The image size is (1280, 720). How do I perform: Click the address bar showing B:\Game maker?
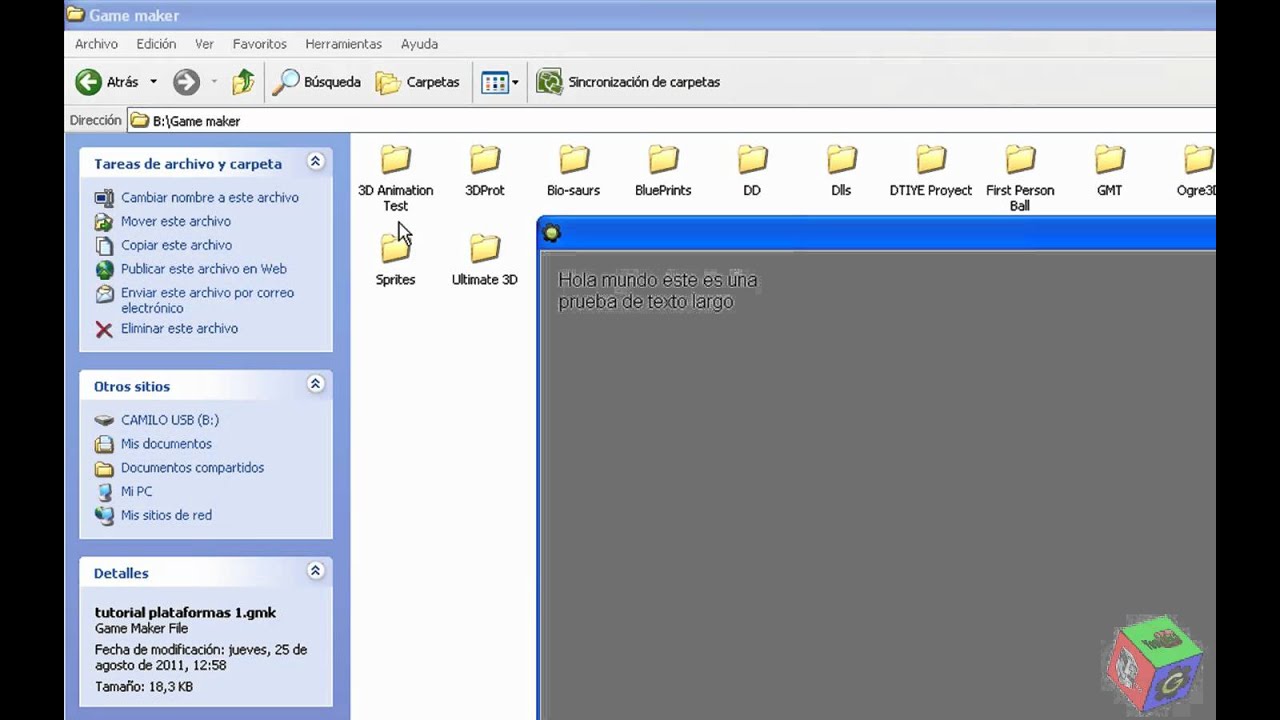pos(670,121)
